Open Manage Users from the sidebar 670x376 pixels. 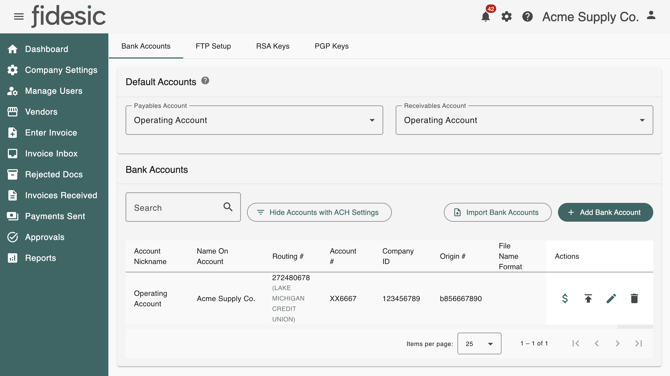point(54,91)
